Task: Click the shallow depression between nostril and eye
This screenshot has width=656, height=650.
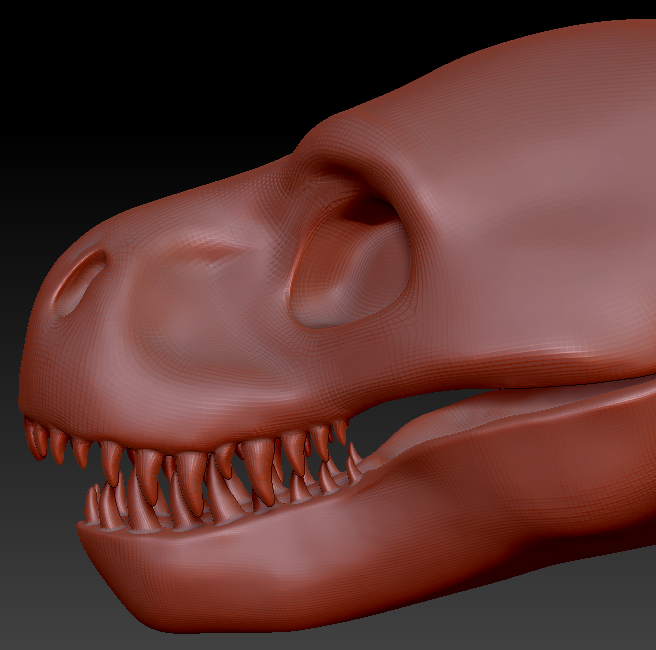Action: tap(201, 305)
